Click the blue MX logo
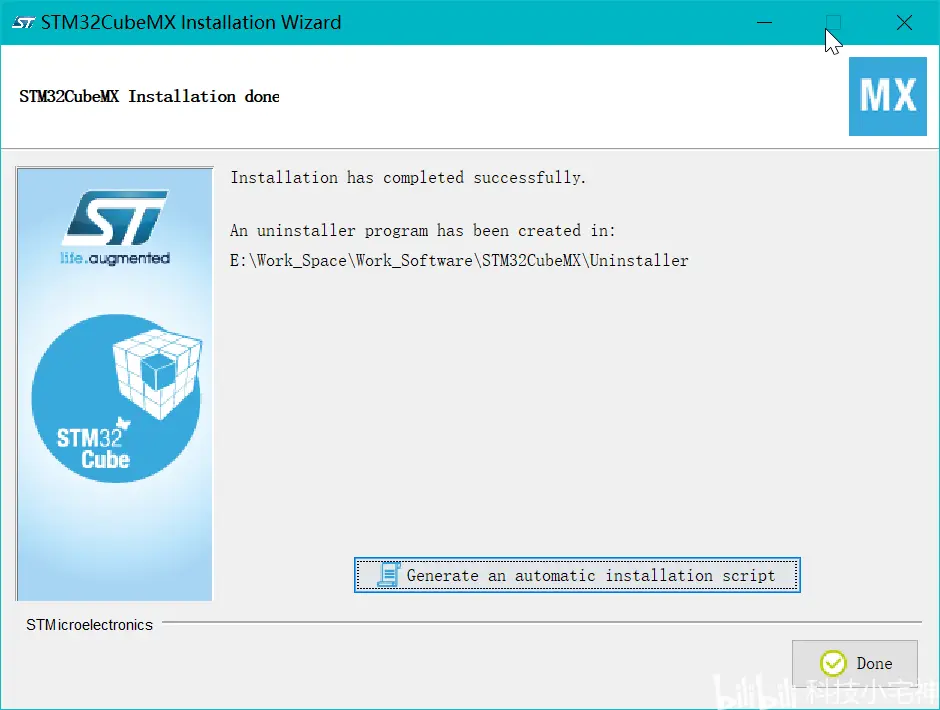940x710 pixels. [x=887, y=96]
